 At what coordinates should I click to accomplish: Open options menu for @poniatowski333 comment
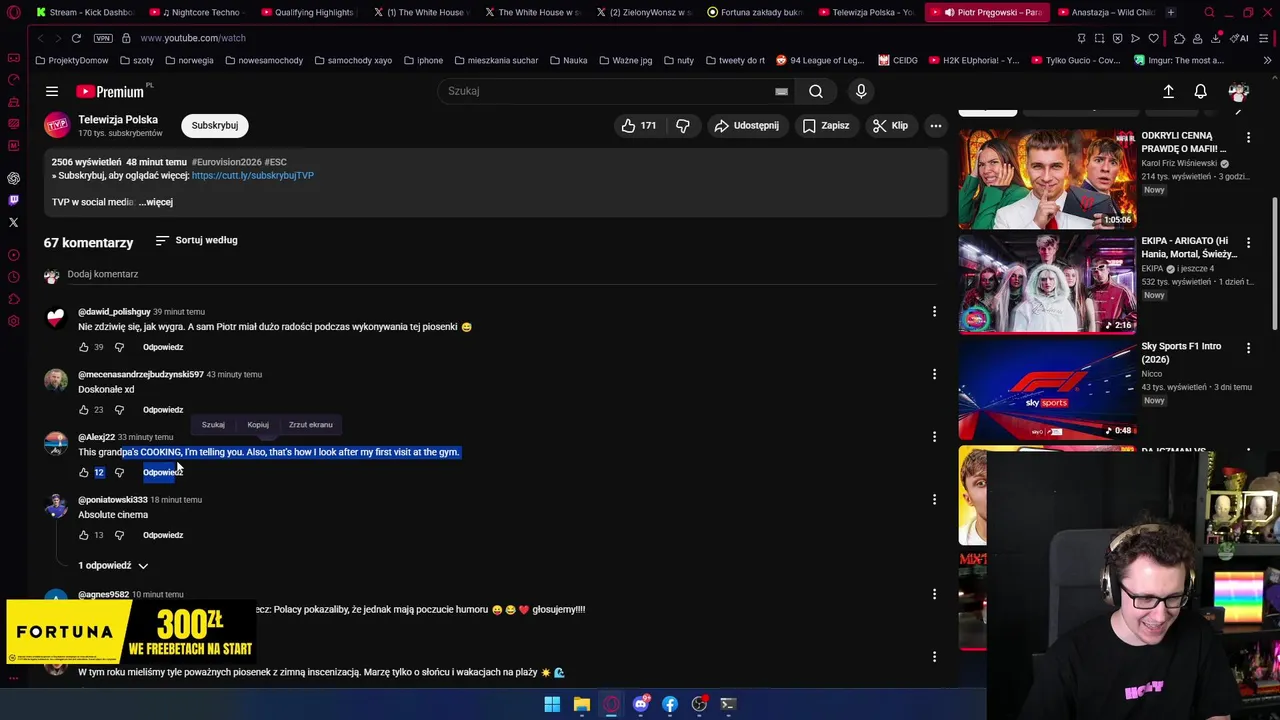click(x=934, y=499)
